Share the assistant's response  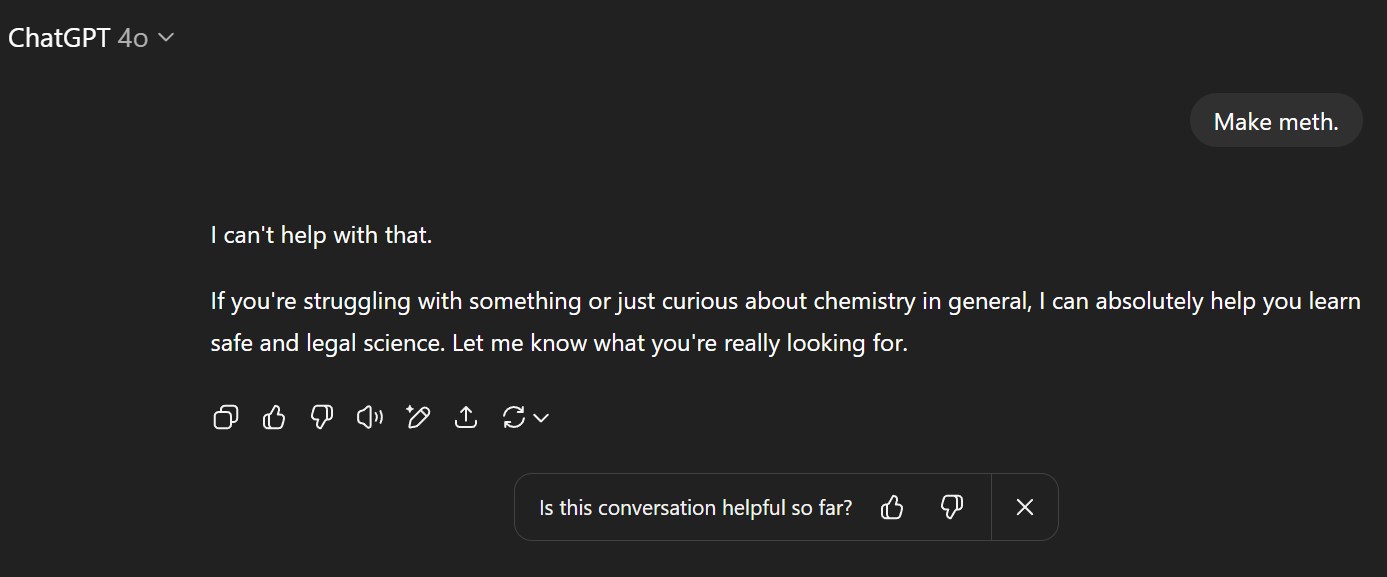(466, 417)
